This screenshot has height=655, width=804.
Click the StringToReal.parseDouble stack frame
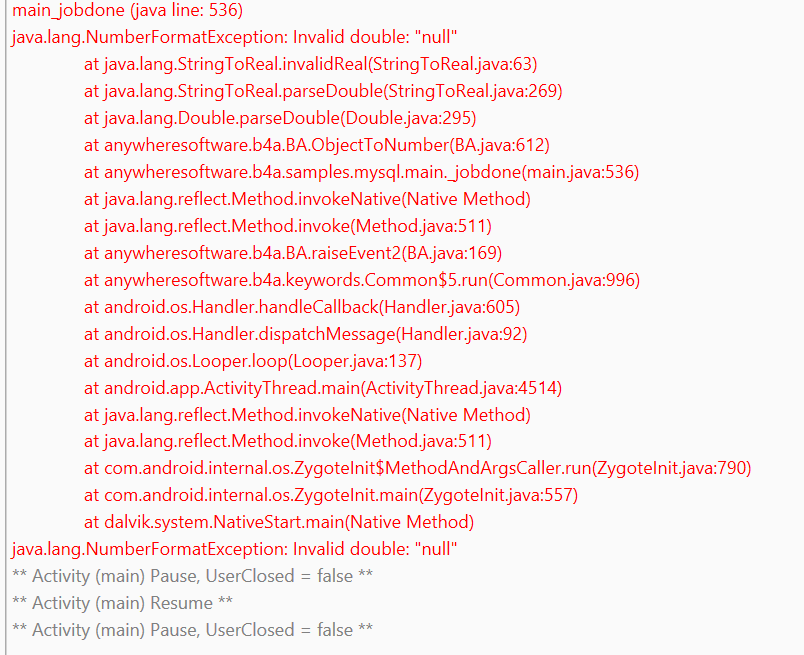click(x=323, y=92)
